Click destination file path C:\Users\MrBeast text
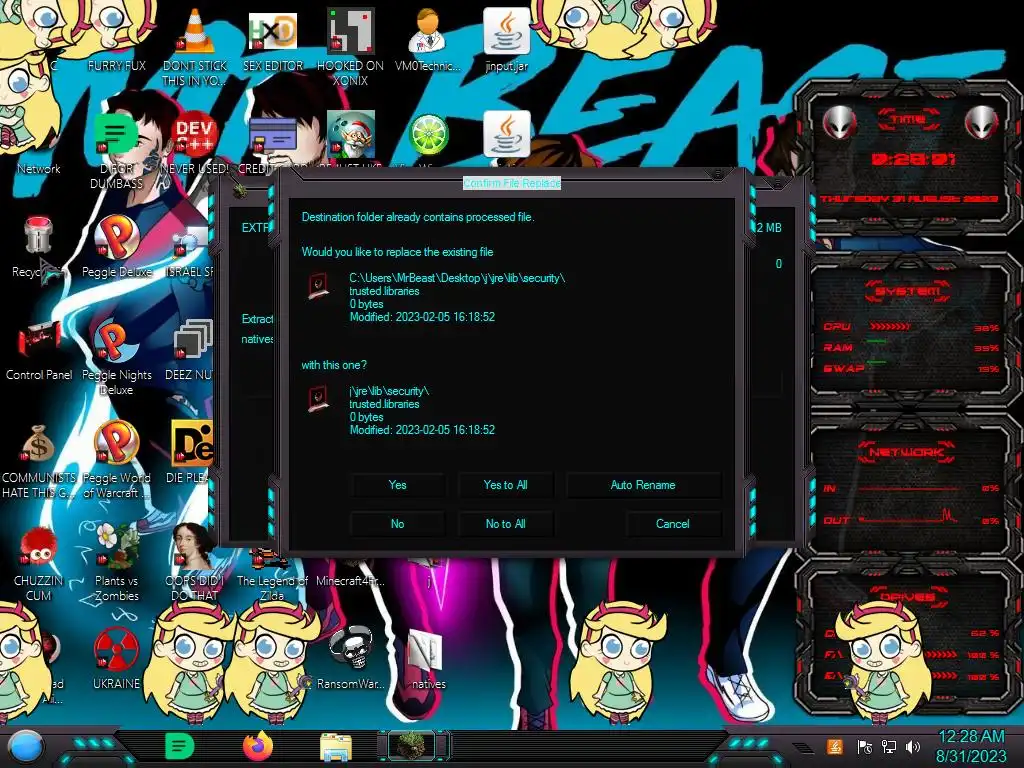 coord(457,278)
